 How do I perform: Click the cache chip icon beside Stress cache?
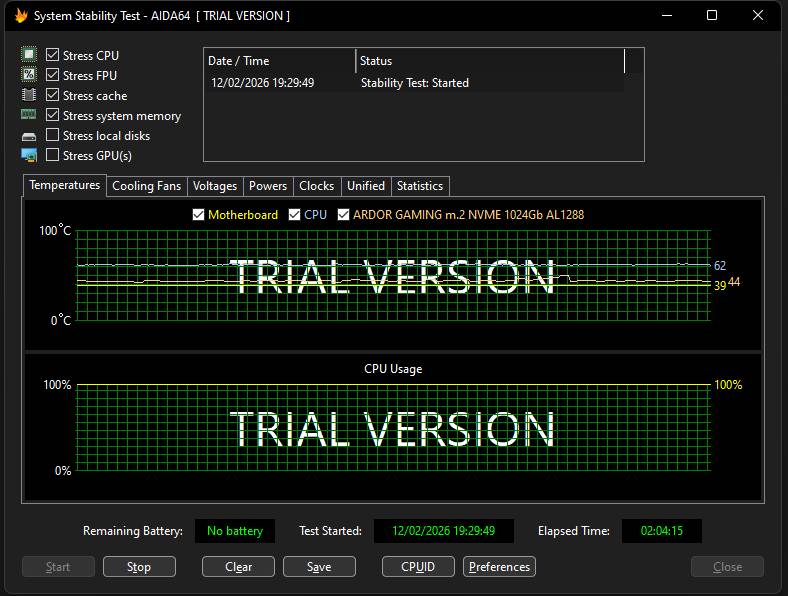(x=29, y=94)
